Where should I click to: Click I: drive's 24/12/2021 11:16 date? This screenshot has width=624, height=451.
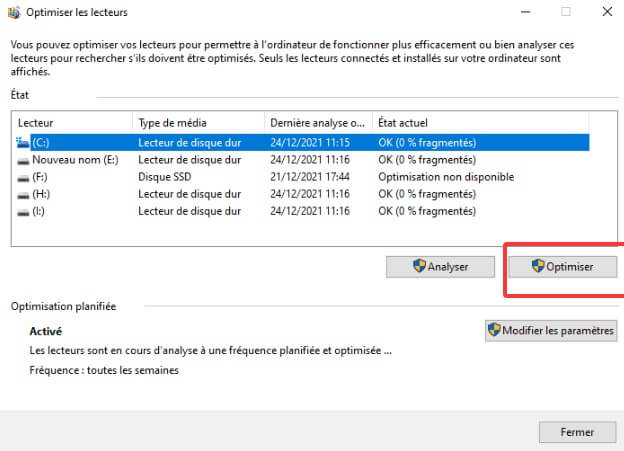click(x=310, y=211)
